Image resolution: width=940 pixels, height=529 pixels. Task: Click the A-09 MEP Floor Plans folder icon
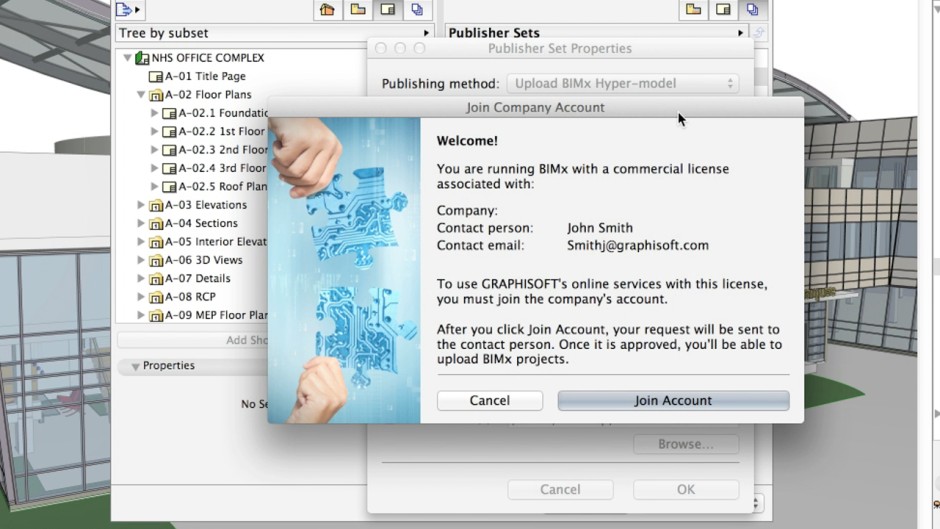tap(156, 315)
